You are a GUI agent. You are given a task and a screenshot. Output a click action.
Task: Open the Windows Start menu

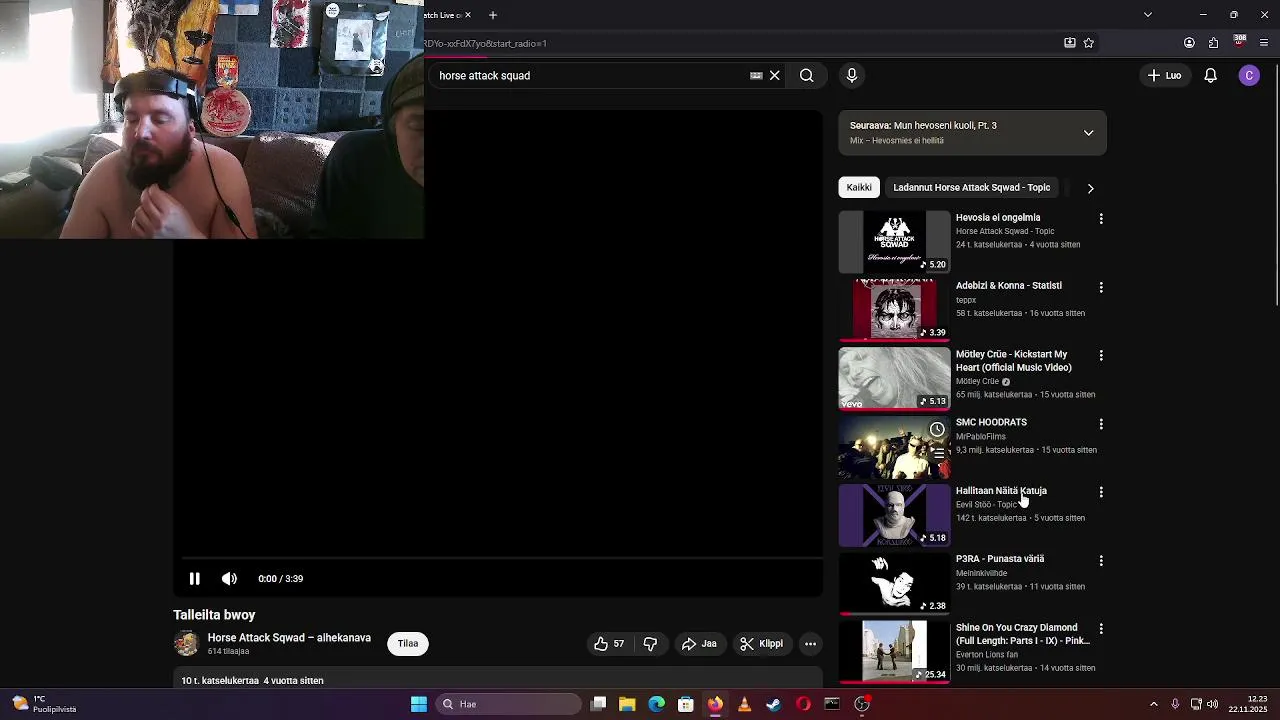tap(419, 704)
